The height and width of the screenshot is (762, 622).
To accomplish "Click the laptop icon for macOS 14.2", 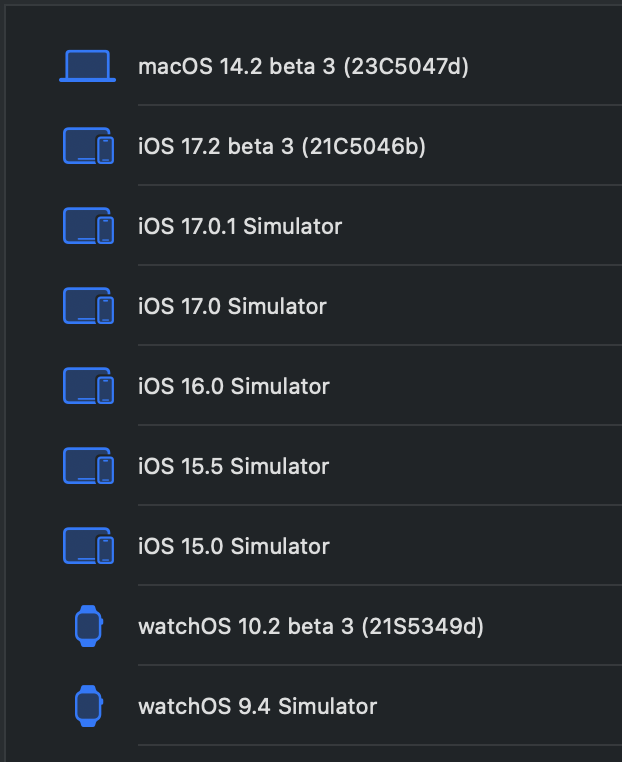I will 88,67.
